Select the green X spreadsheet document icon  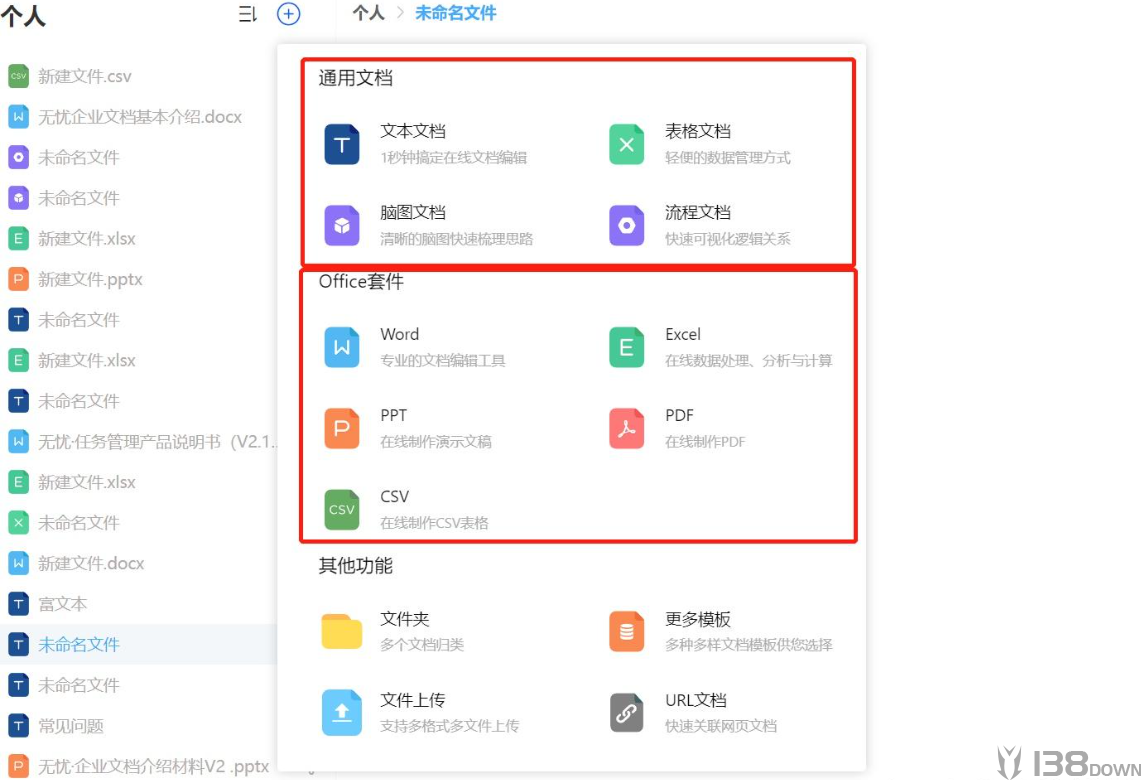(626, 145)
